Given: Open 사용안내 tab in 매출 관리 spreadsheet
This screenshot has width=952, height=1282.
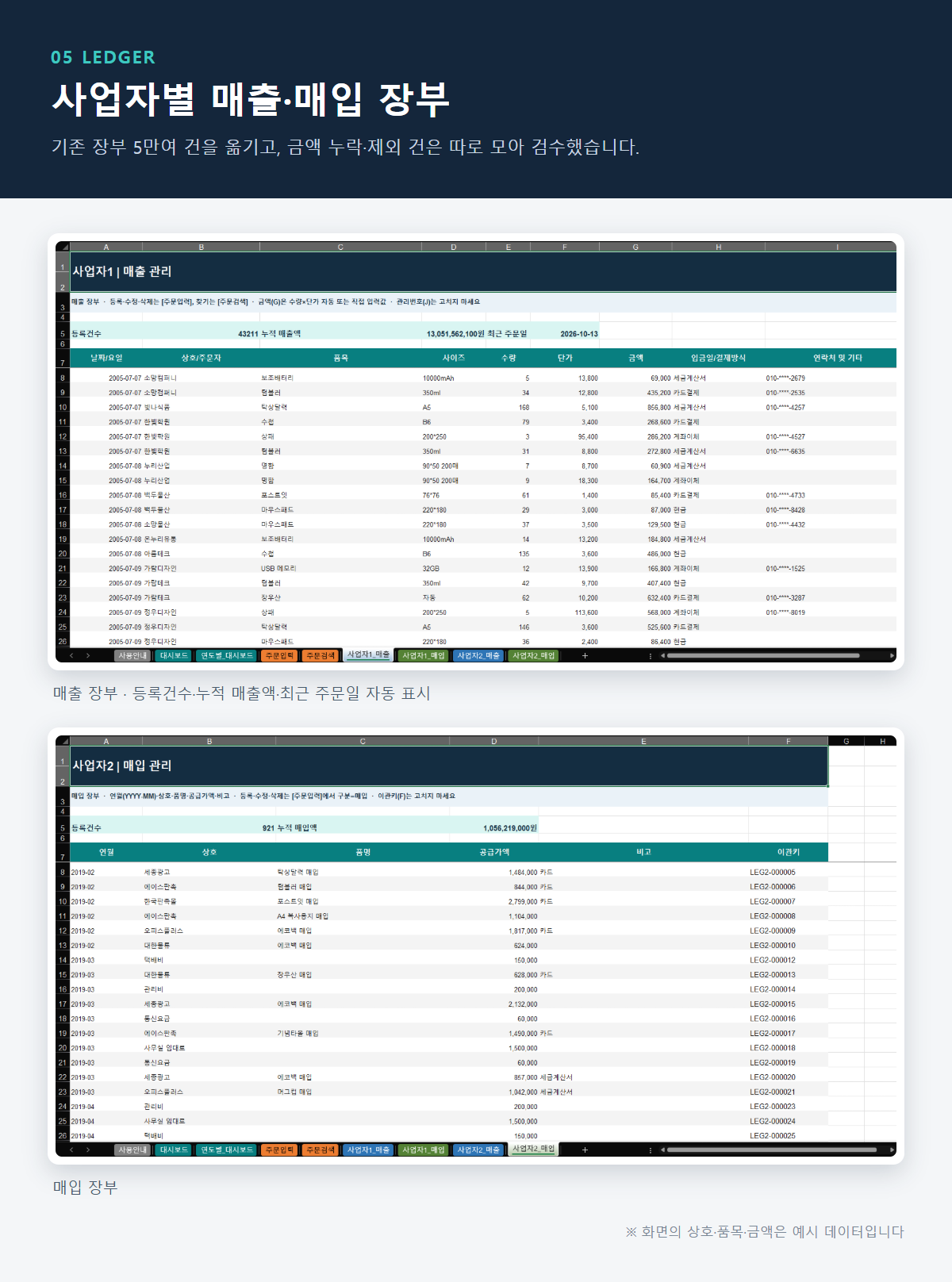Looking at the screenshot, I should tap(132, 656).
